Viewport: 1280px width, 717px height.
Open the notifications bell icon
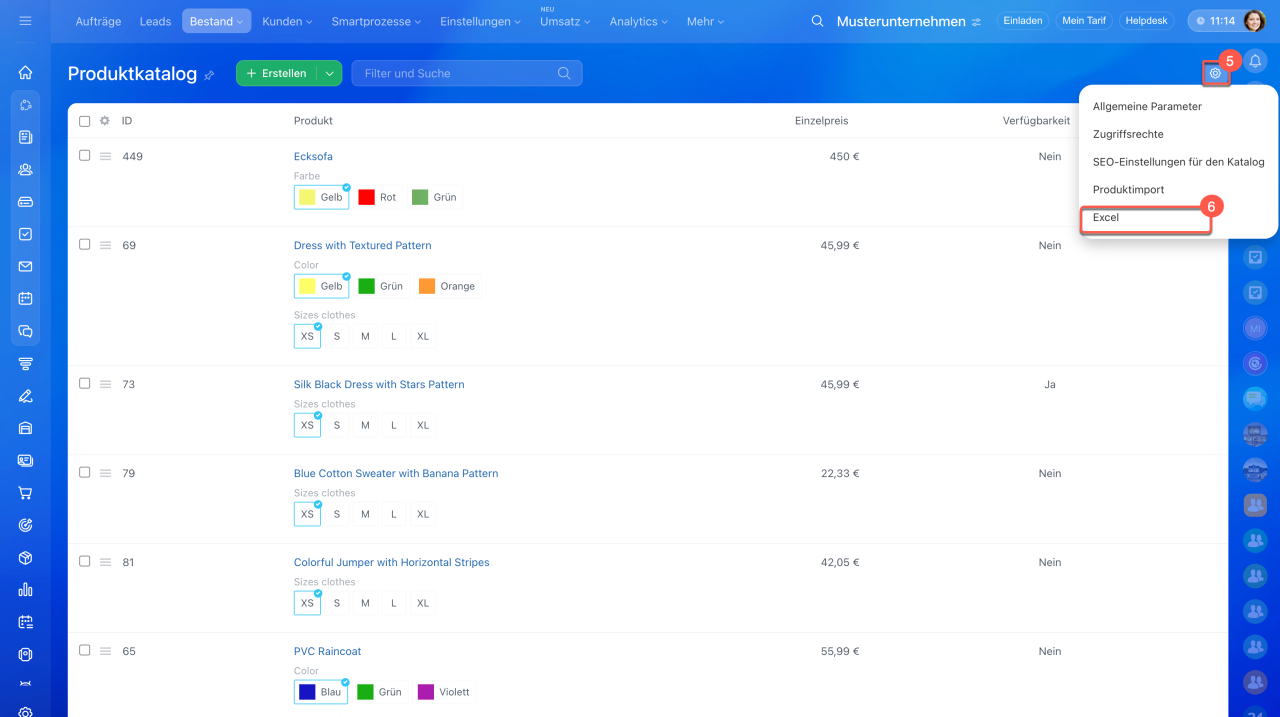[1255, 62]
